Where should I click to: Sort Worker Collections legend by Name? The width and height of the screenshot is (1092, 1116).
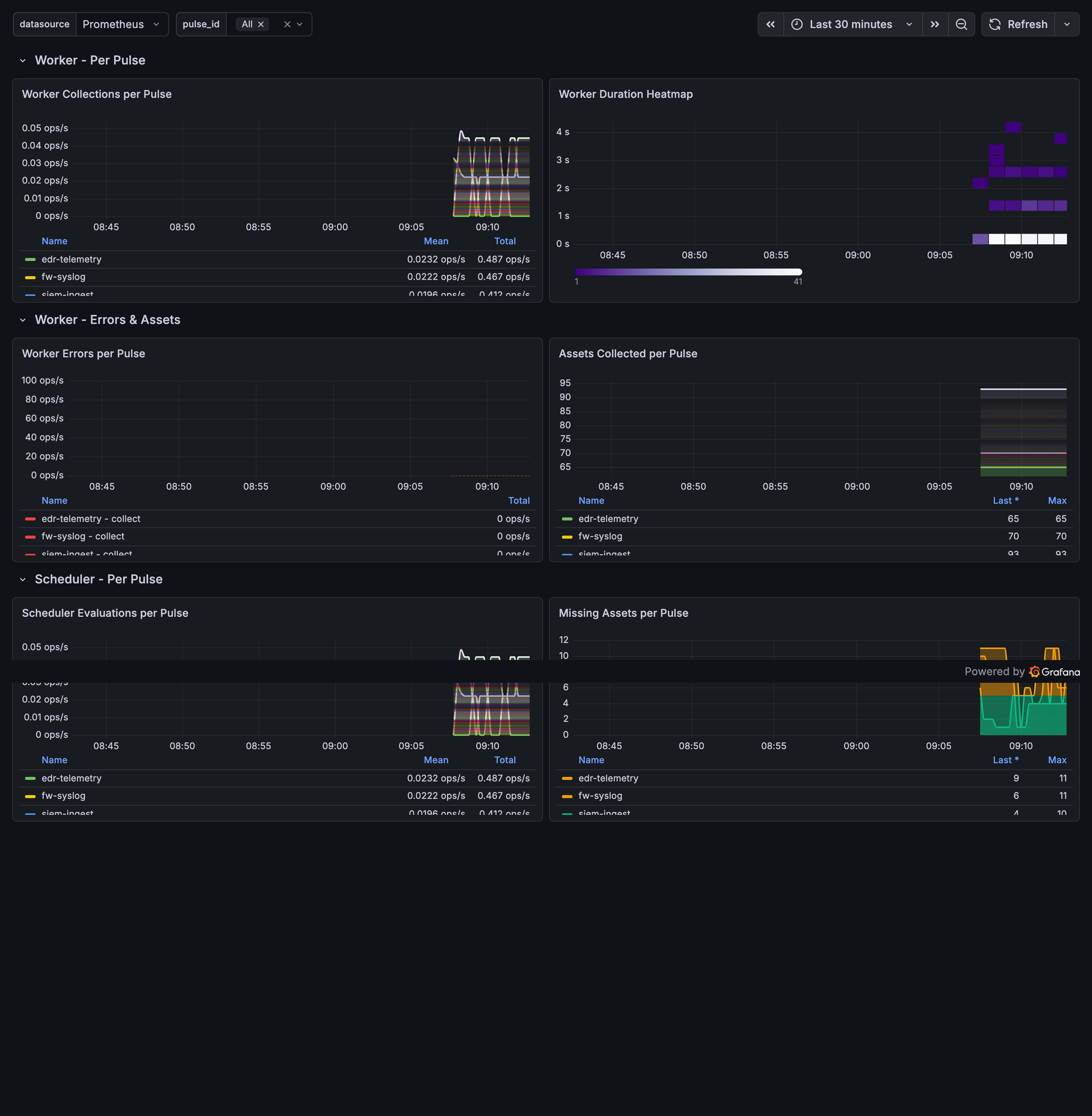55,241
